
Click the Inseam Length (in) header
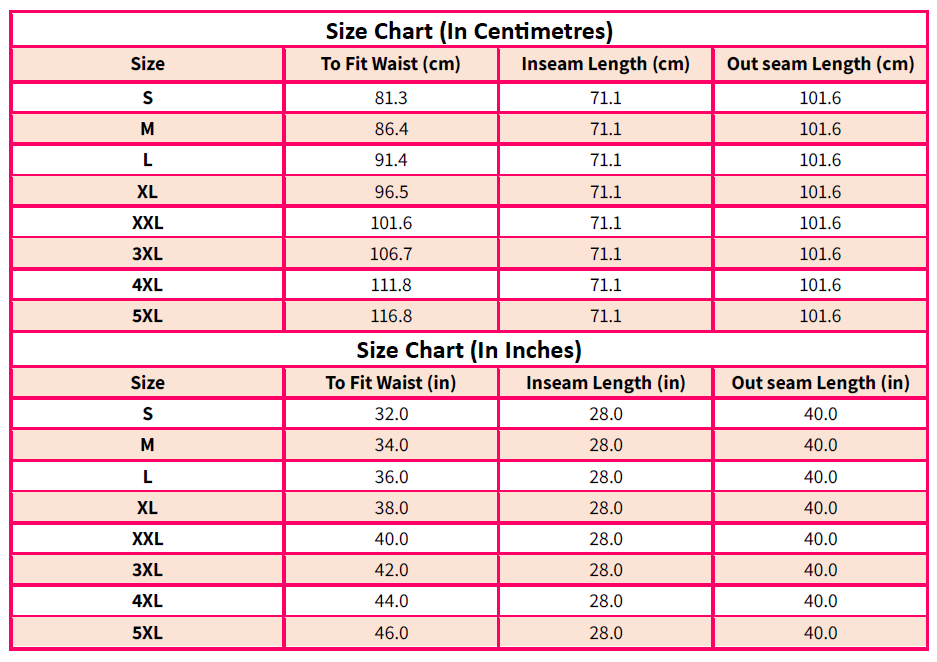coord(605,383)
